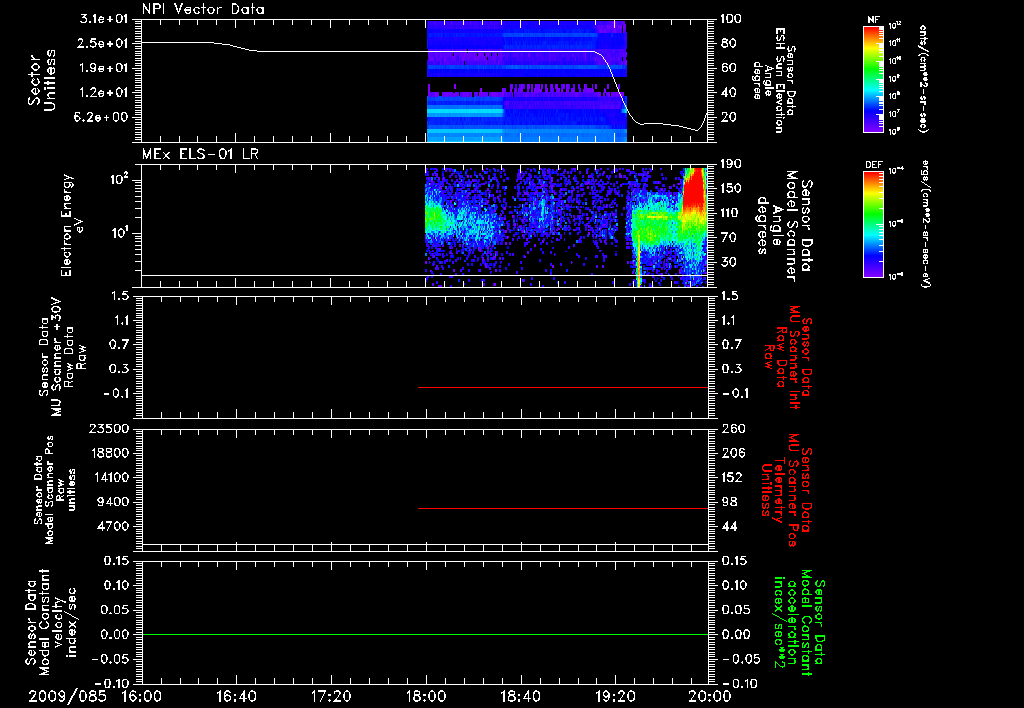Click the 'MU Scanner +30V Raw Data' axis title
This screenshot has width=1024, height=708.
click(63, 357)
